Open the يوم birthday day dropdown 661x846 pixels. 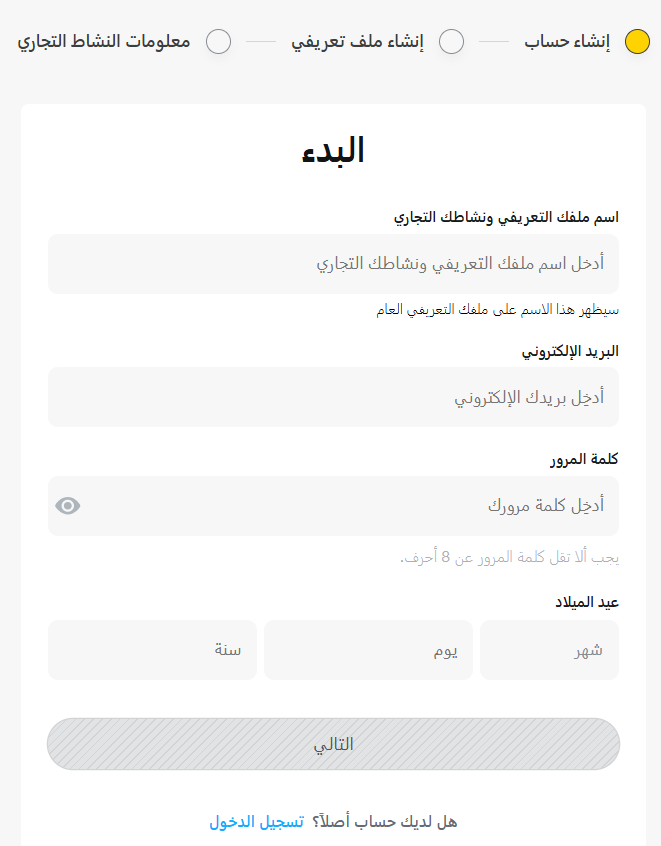point(369,650)
